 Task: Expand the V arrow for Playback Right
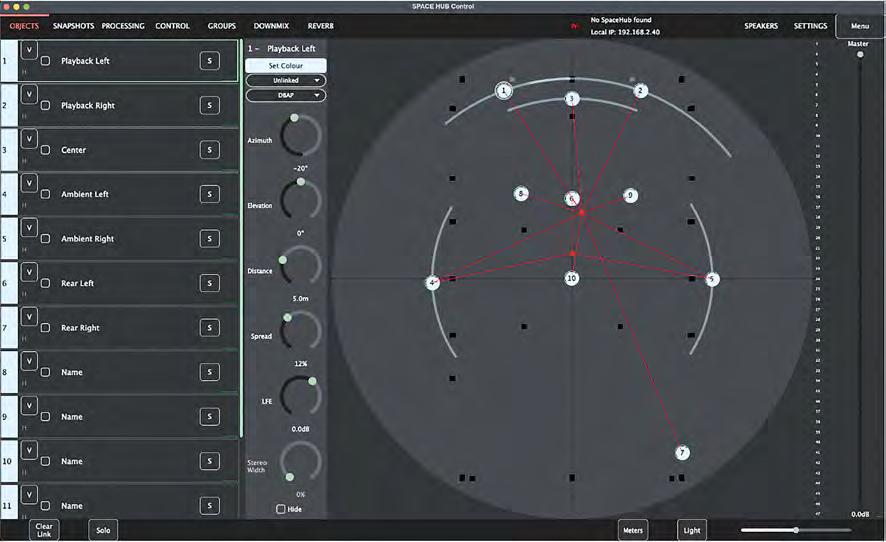(29, 94)
